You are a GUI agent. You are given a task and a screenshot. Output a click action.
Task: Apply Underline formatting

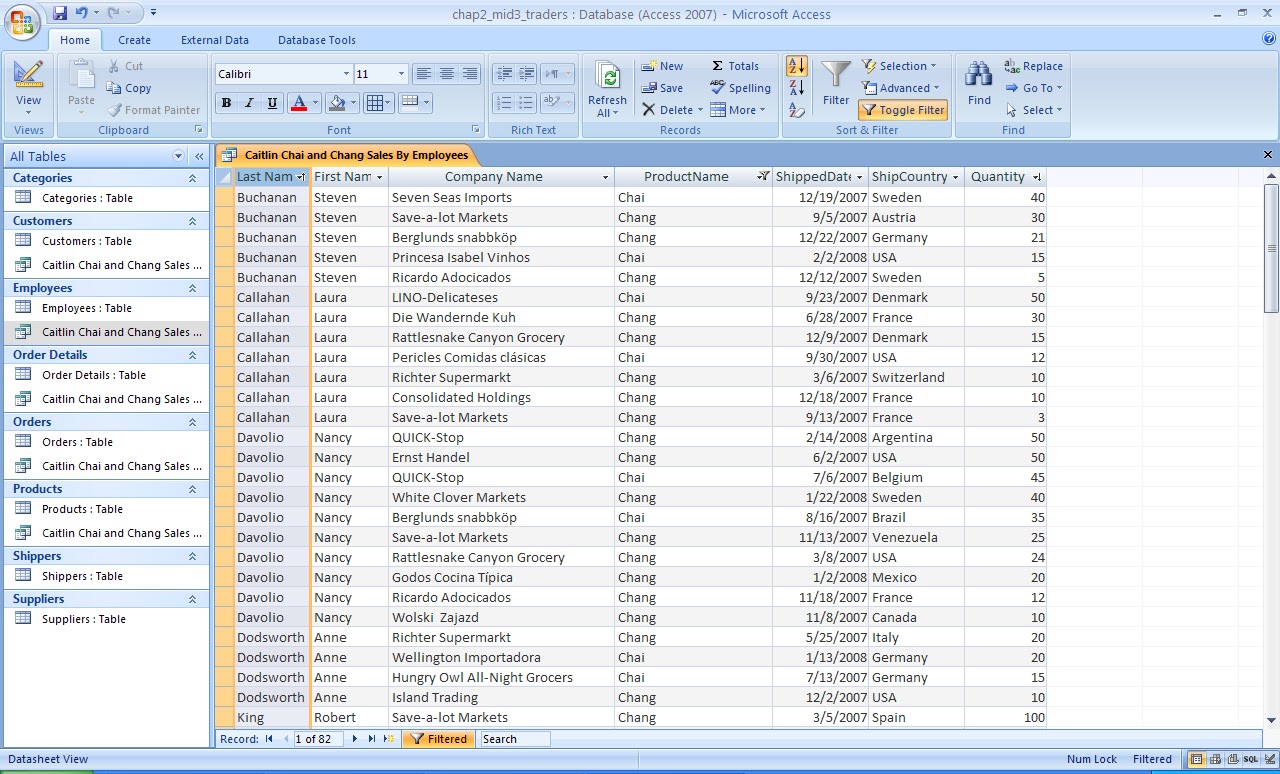(x=273, y=103)
